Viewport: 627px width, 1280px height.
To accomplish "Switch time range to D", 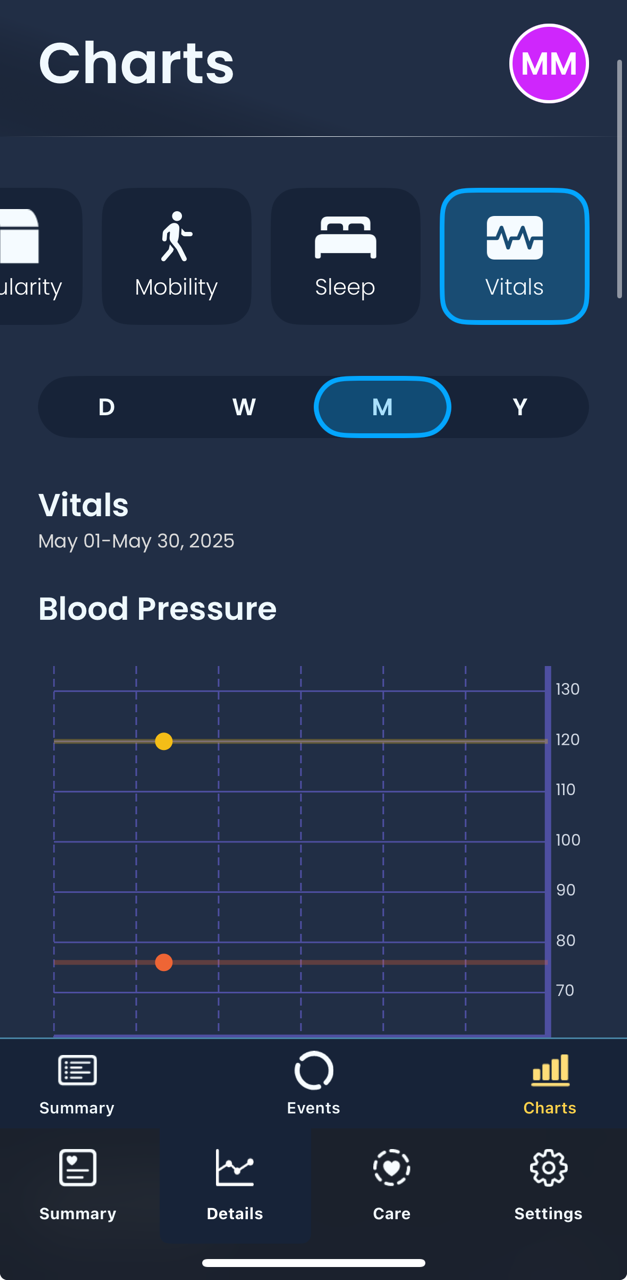I will click(106, 407).
